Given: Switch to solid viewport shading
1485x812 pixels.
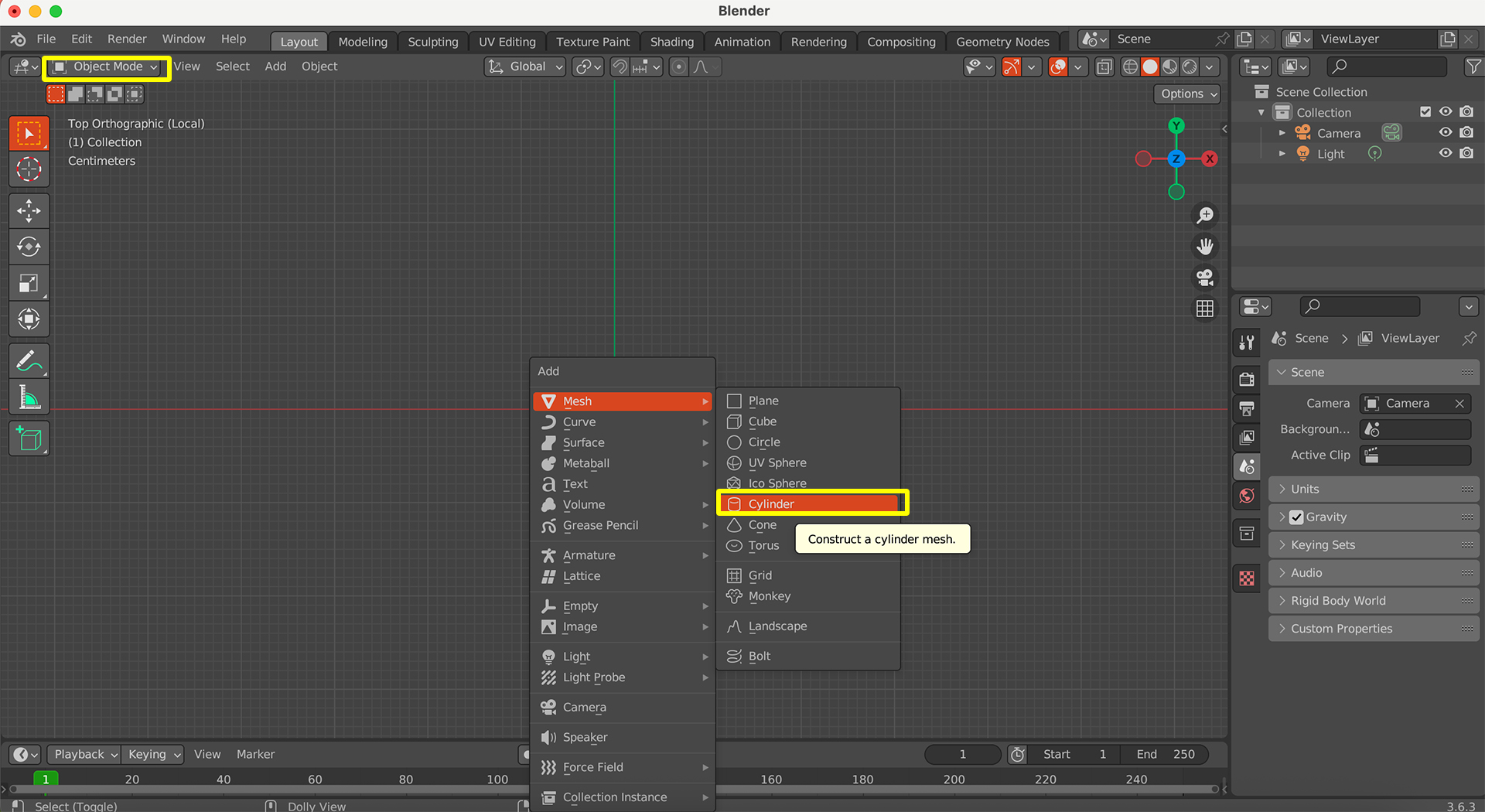Looking at the screenshot, I should [1150, 67].
